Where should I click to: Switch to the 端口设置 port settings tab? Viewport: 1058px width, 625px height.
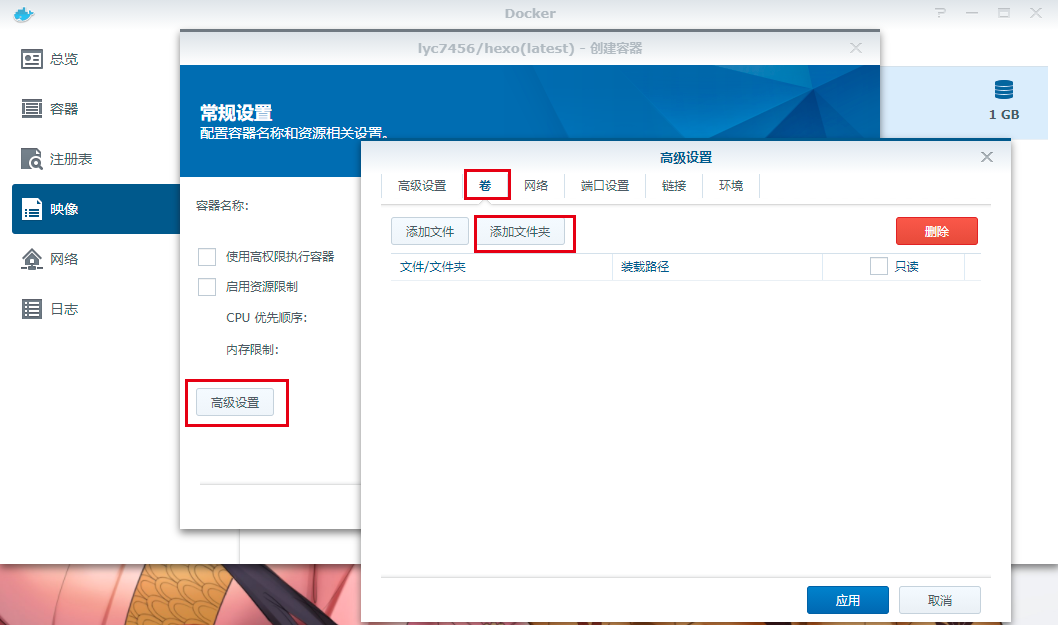pos(605,185)
